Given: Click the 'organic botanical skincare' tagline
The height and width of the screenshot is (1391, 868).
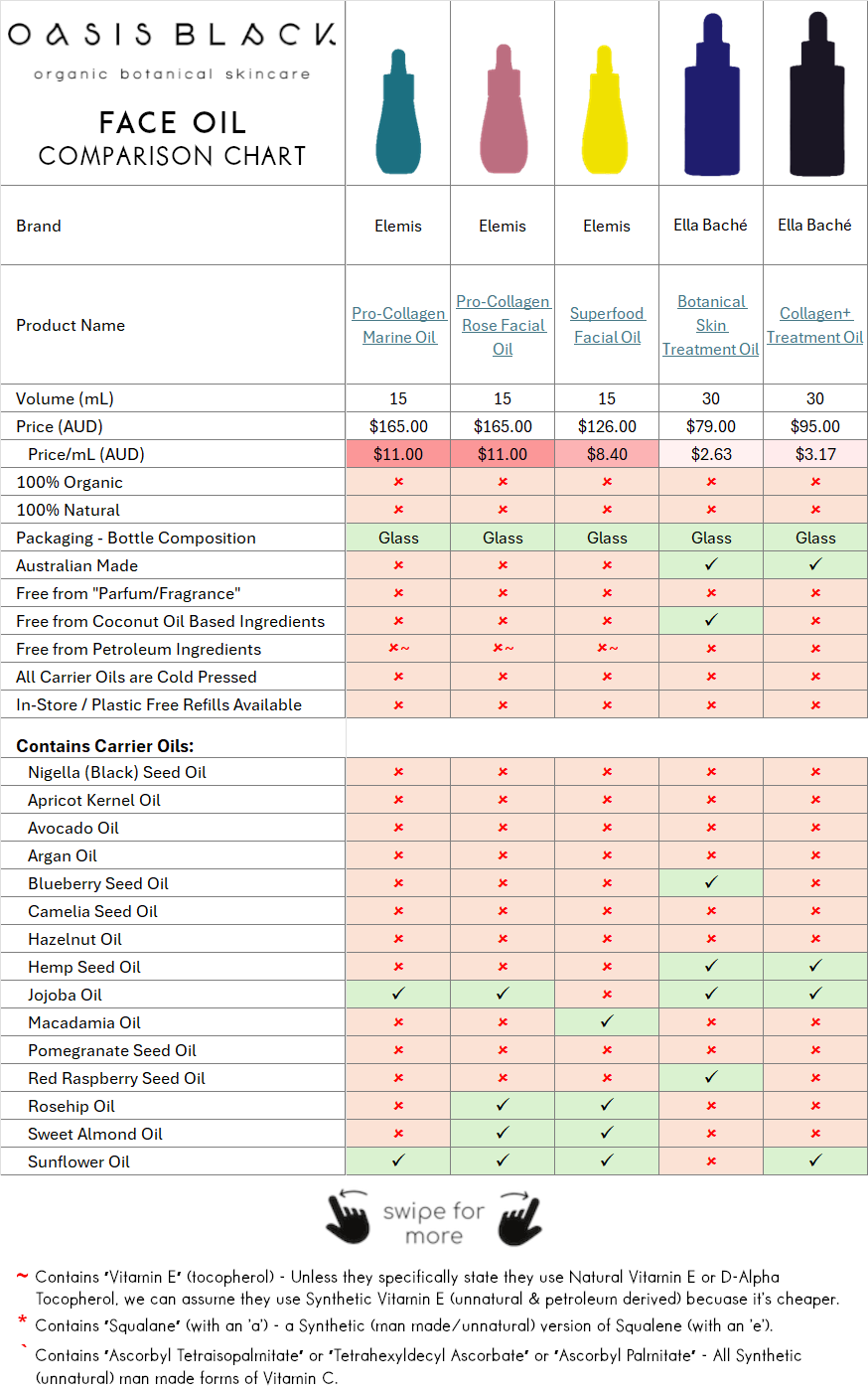Looking at the screenshot, I should tap(172, 75).
